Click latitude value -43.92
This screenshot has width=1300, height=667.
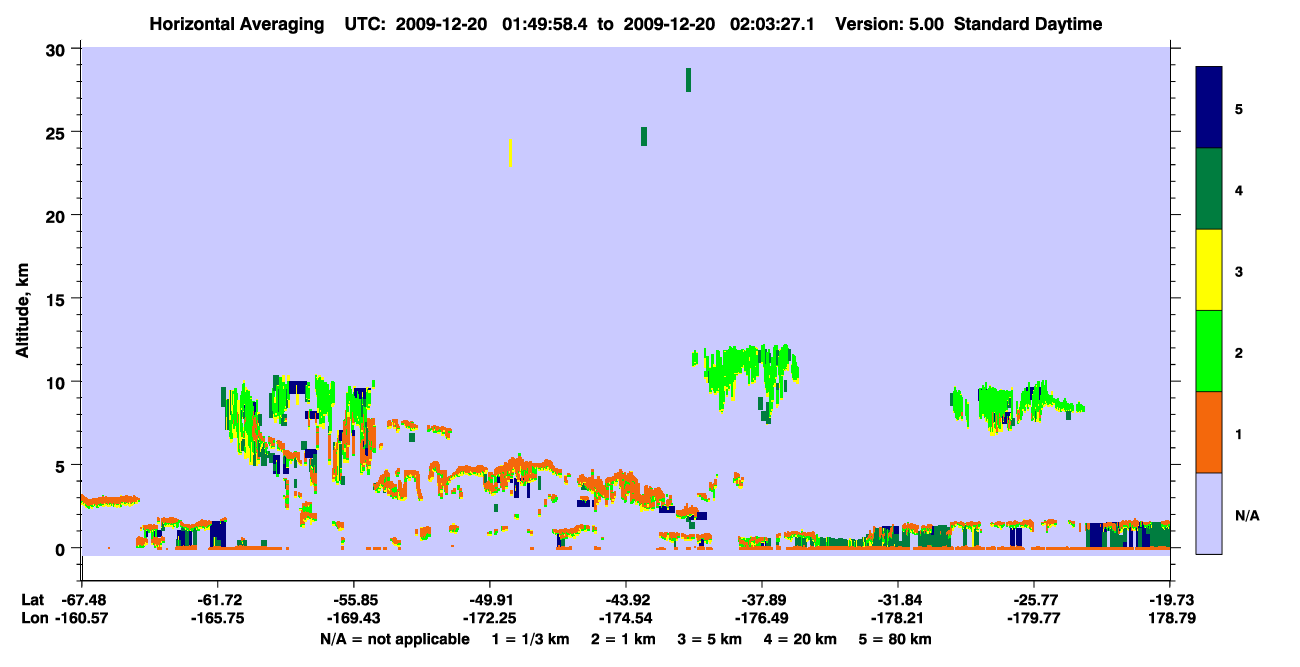click(x=626, y=600)
